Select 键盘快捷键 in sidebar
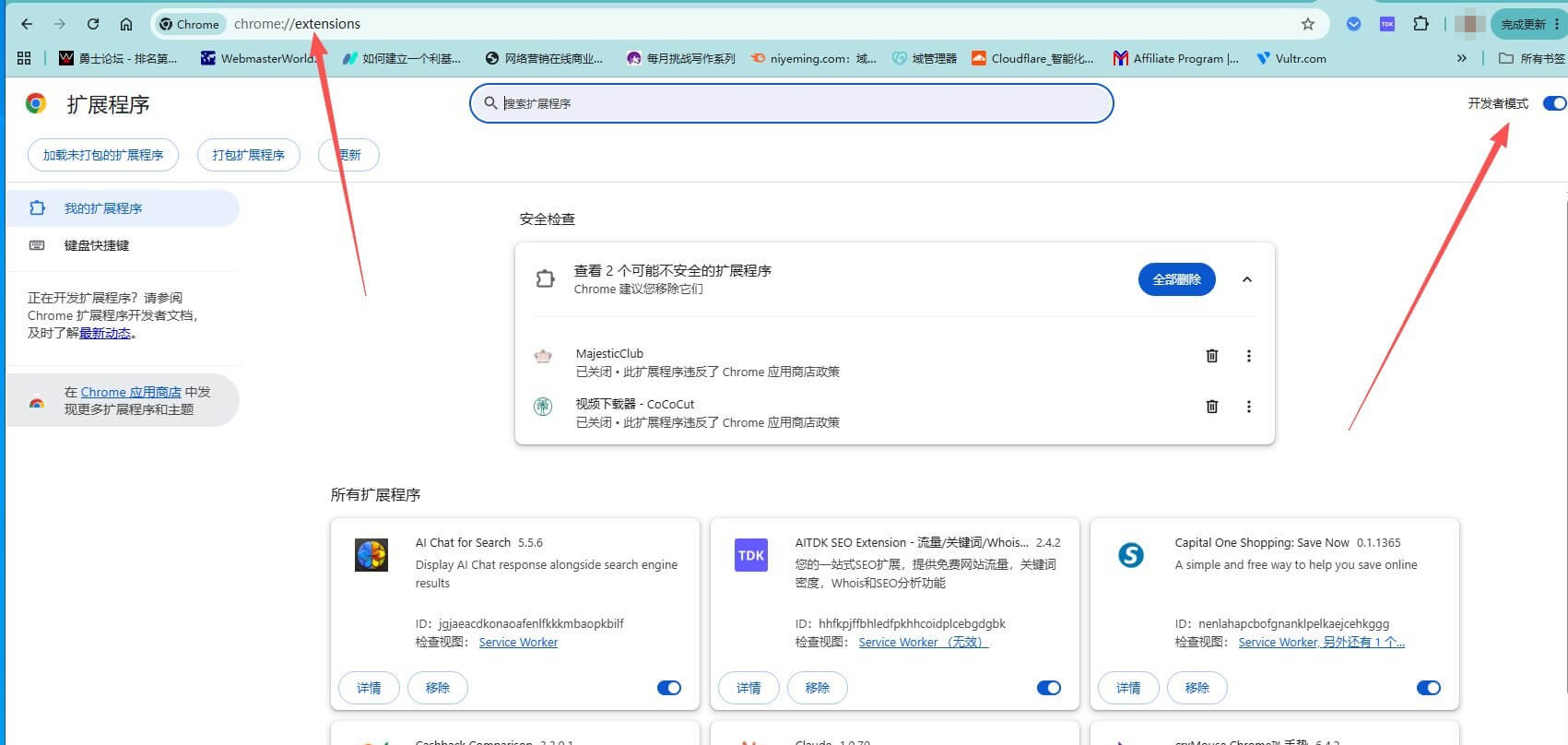This screenshot has height=745, width=1568. 122,245
